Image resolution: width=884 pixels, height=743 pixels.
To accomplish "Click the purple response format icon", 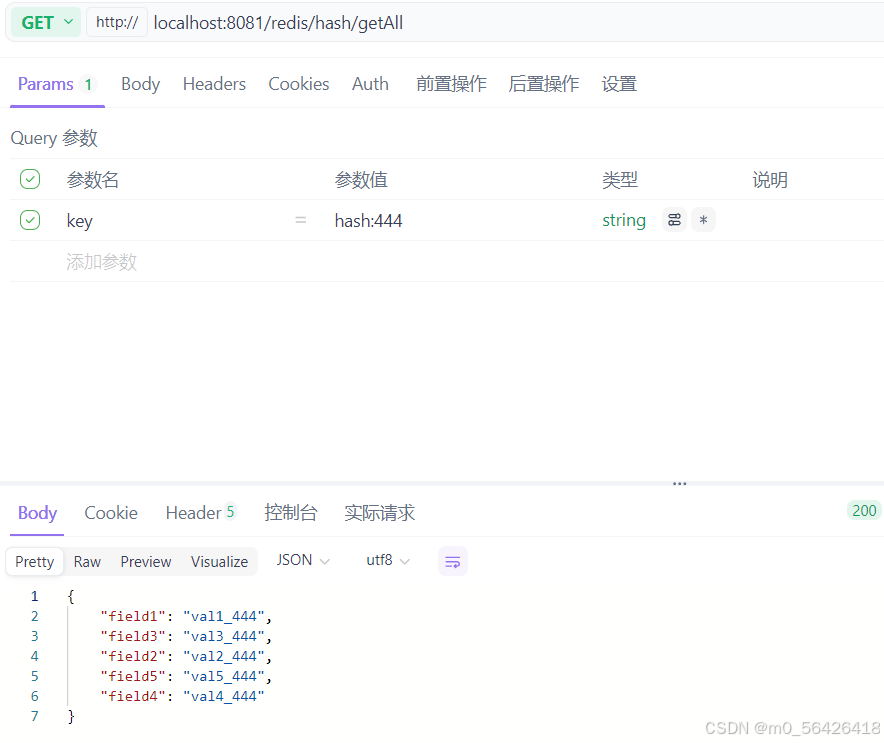I will coord(452,561).
